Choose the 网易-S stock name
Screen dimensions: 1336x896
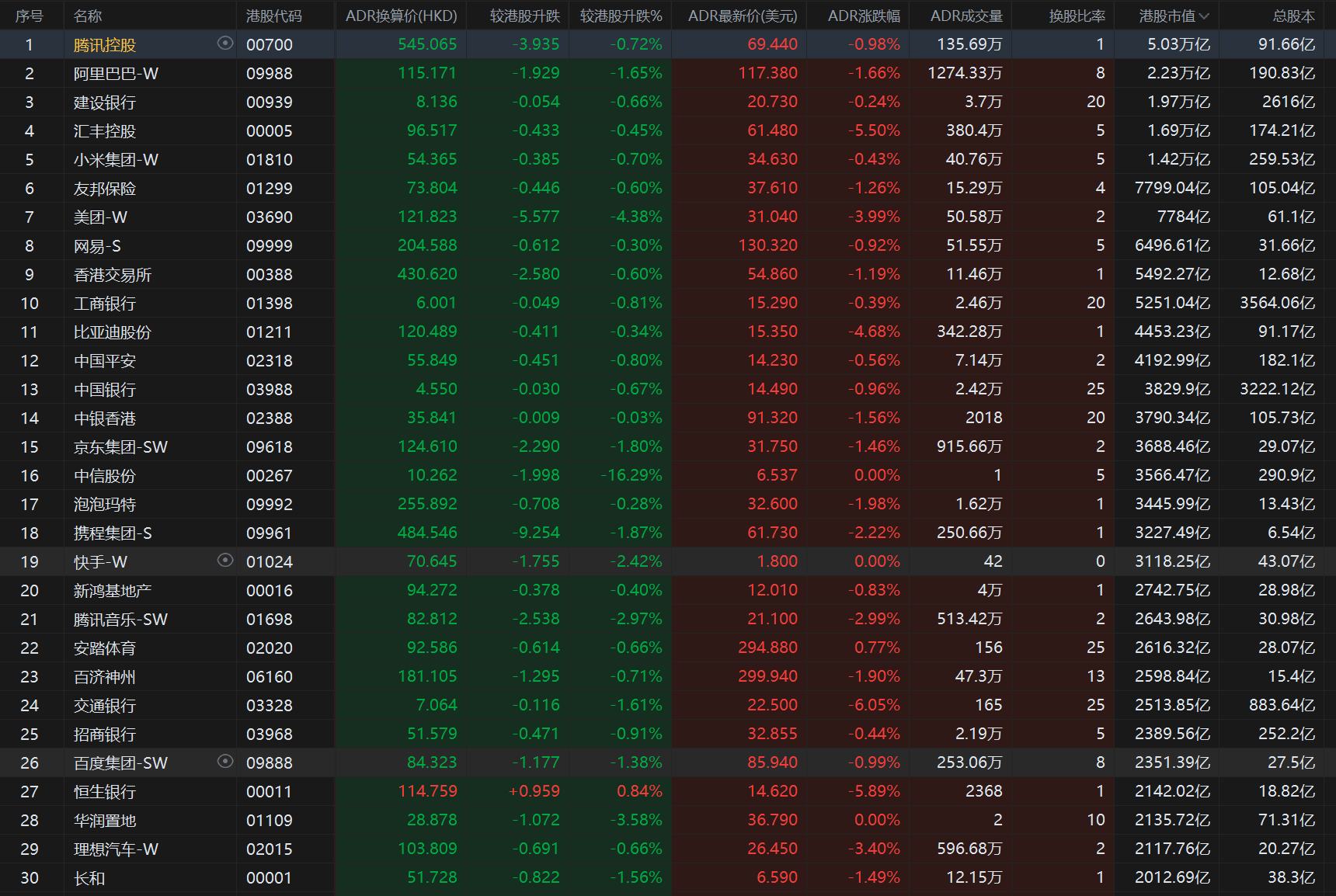tap(97, 245)
